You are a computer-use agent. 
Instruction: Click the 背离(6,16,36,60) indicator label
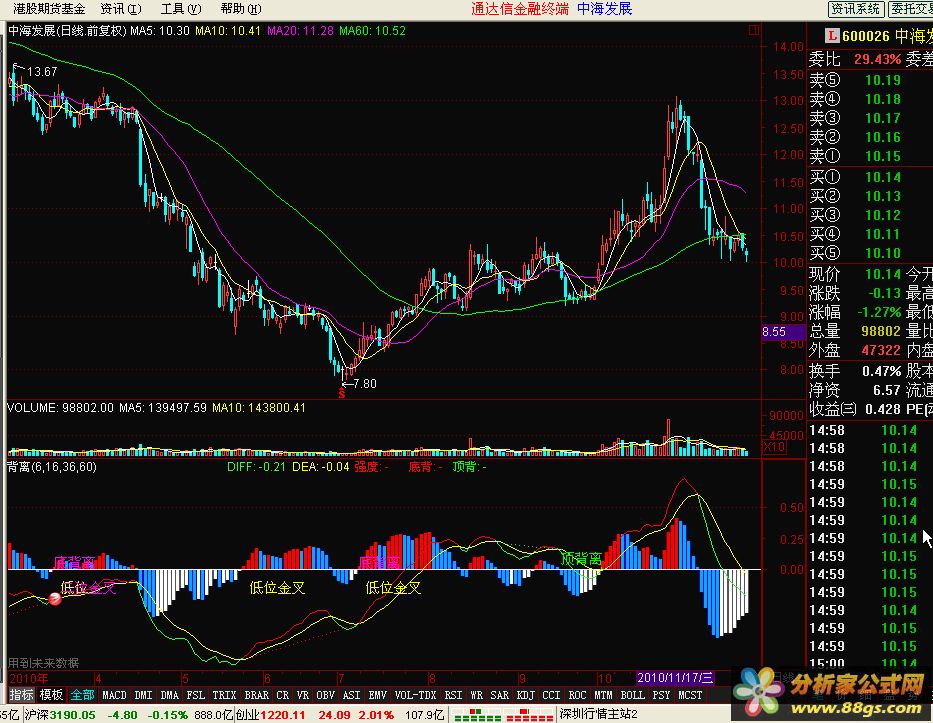tap(52, 467)
